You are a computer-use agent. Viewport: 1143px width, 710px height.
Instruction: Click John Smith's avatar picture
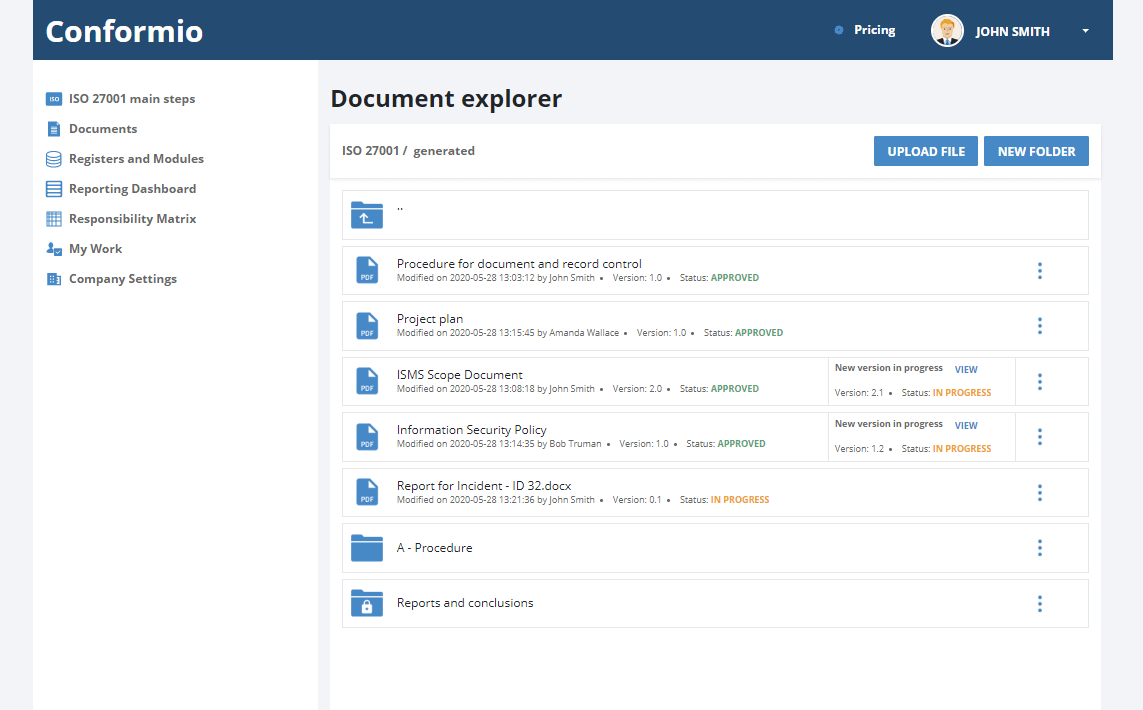point(947,31)
